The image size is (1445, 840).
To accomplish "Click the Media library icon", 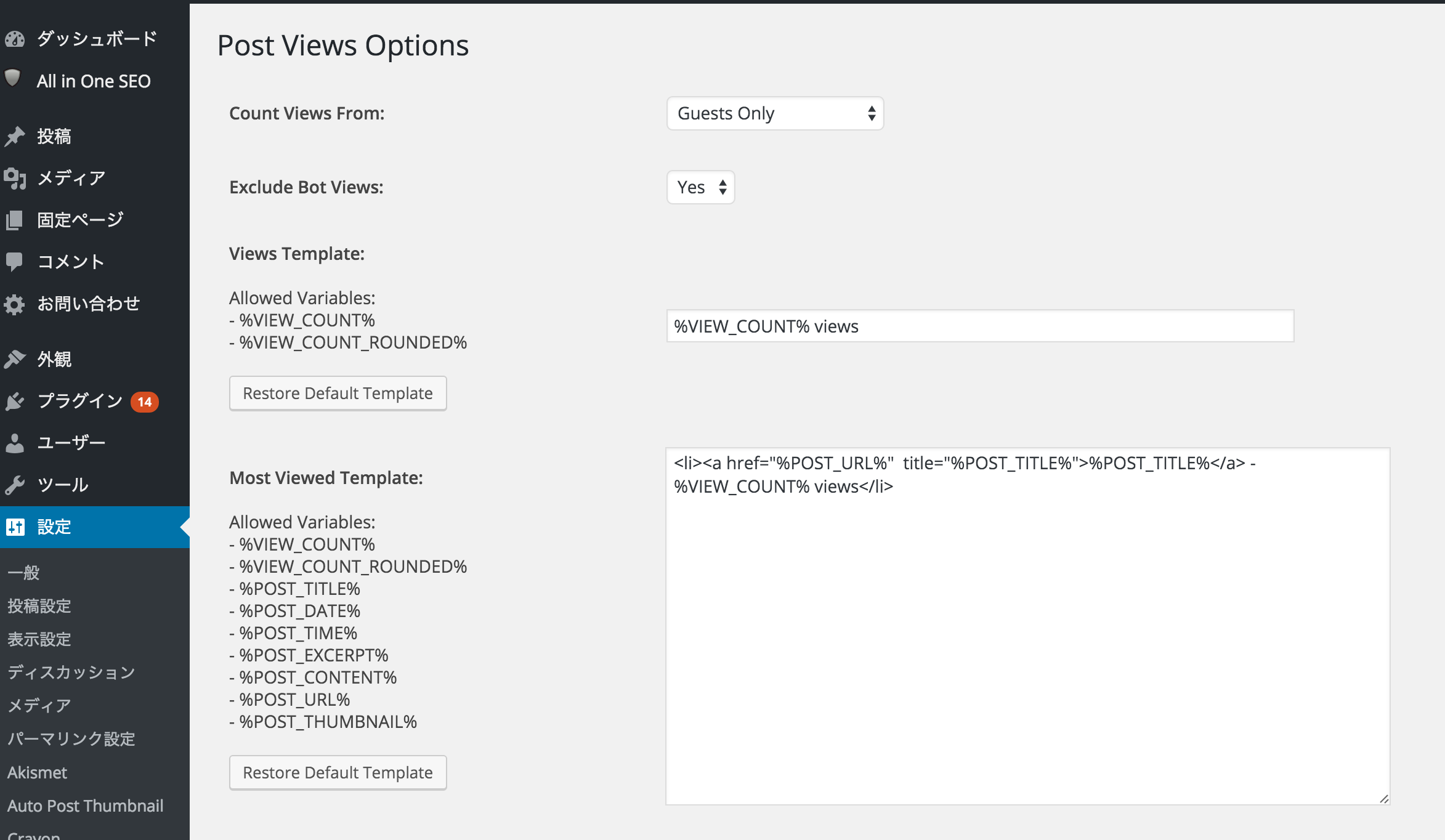I will point(15,179).
